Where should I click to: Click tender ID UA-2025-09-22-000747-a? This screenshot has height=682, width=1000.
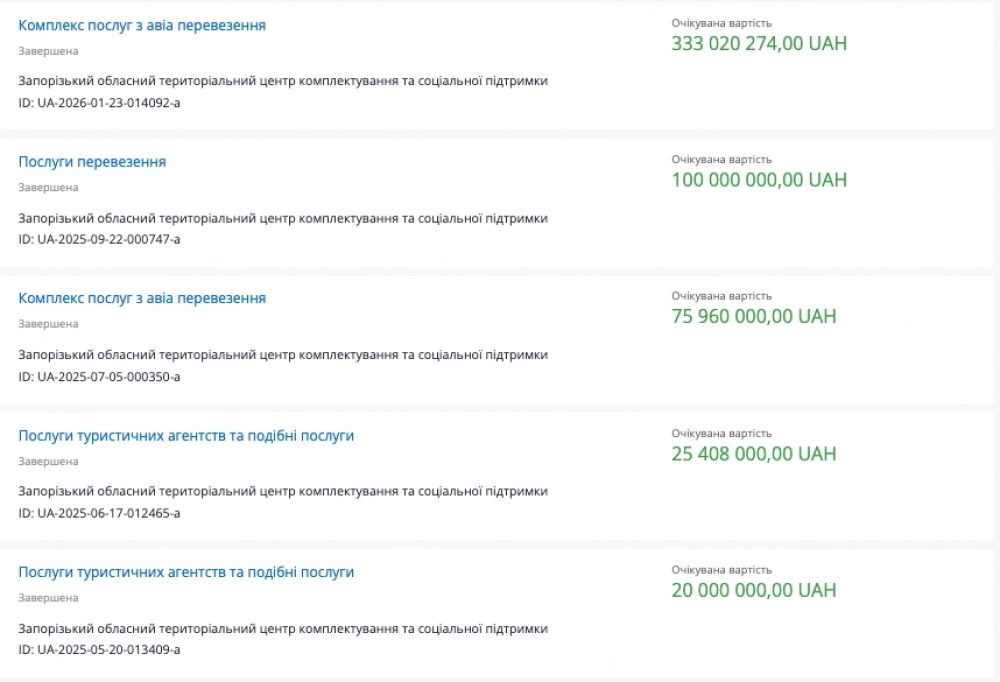(99, 239)
